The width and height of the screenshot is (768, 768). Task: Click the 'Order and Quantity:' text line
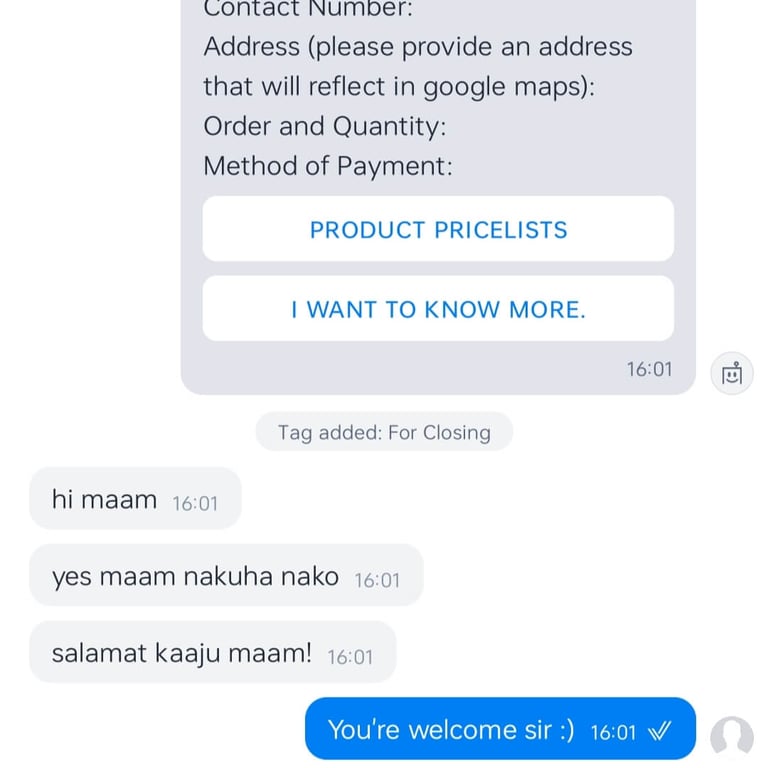325,126
